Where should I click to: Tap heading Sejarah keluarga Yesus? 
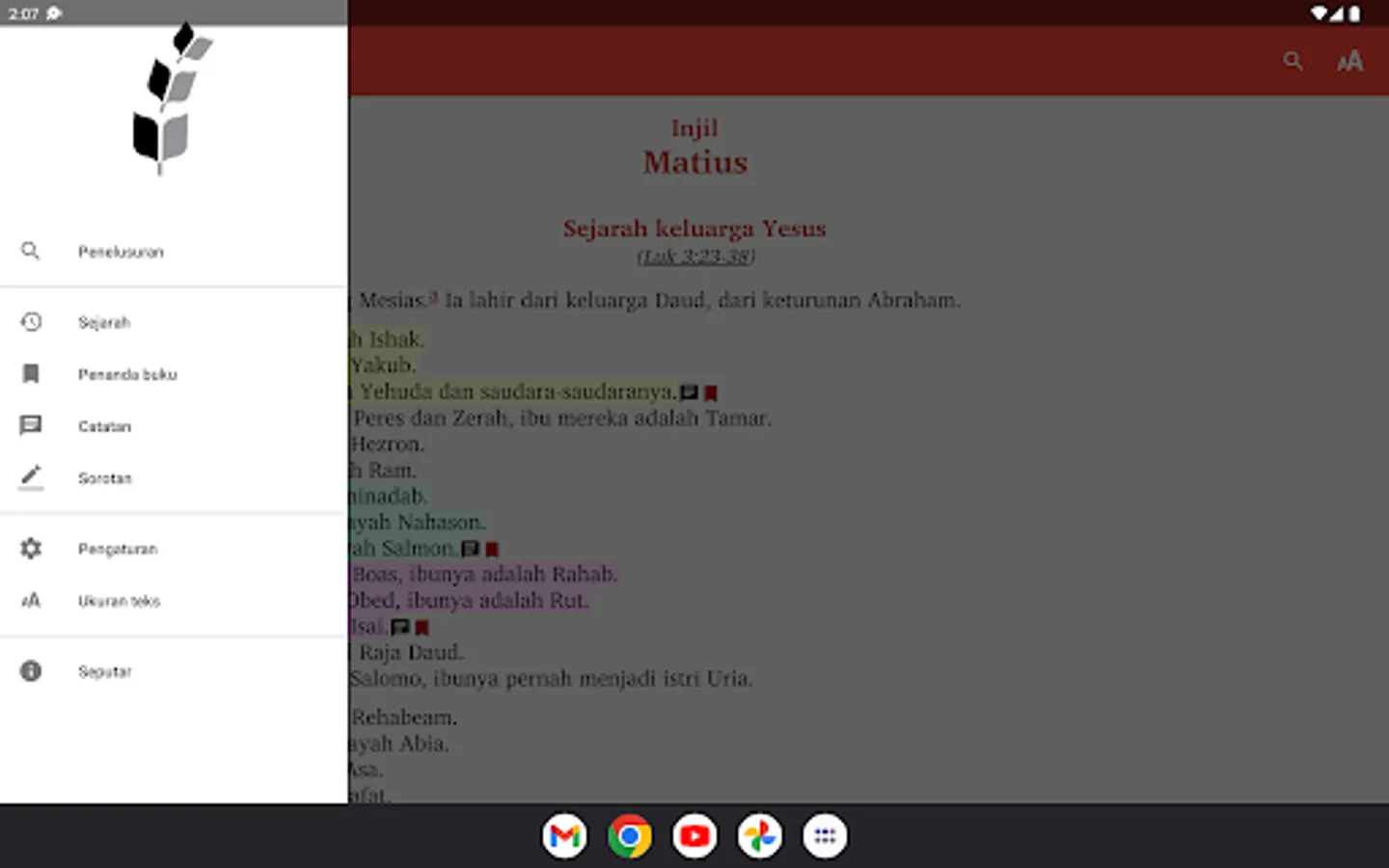click(694, 229)
